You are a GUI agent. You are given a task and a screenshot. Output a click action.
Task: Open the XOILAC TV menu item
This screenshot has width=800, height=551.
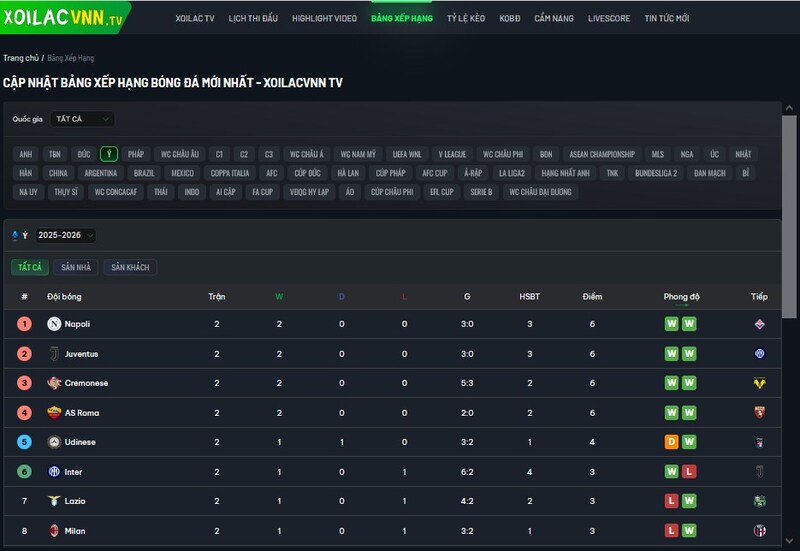pos(195,18)
